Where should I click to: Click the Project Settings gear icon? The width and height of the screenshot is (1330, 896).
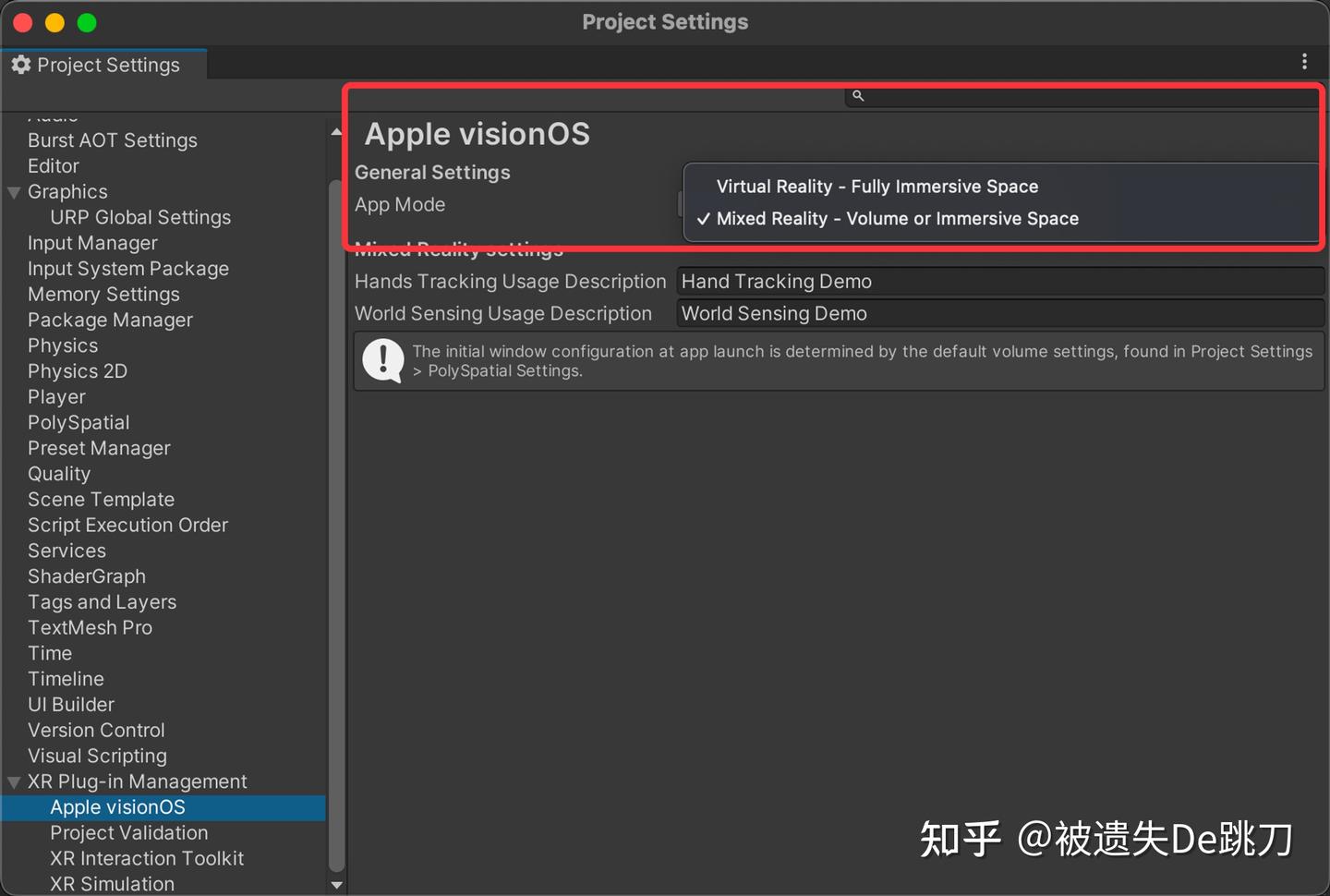coord(20,65)
